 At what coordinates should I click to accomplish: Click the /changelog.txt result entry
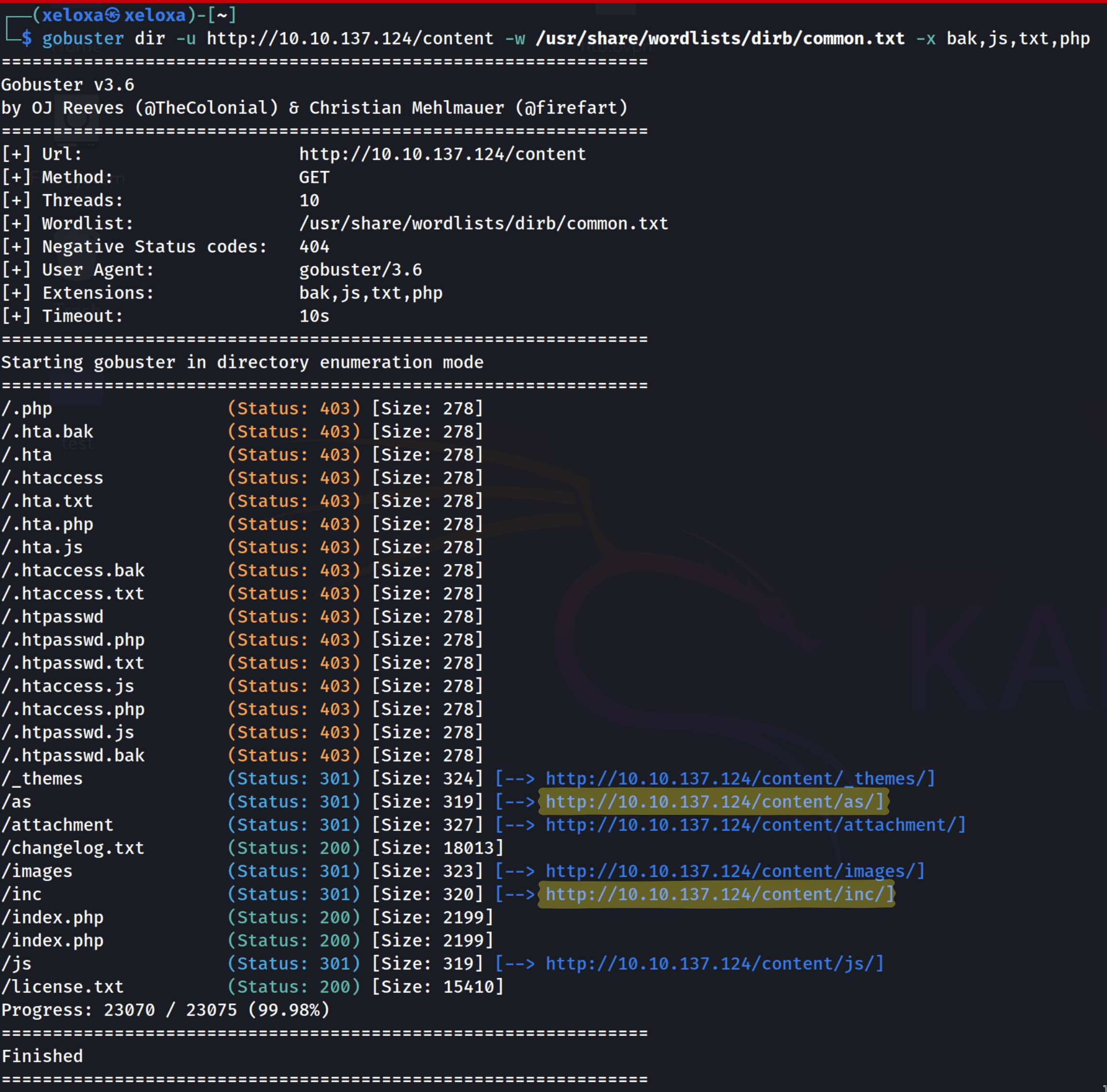tap(73, 848)
